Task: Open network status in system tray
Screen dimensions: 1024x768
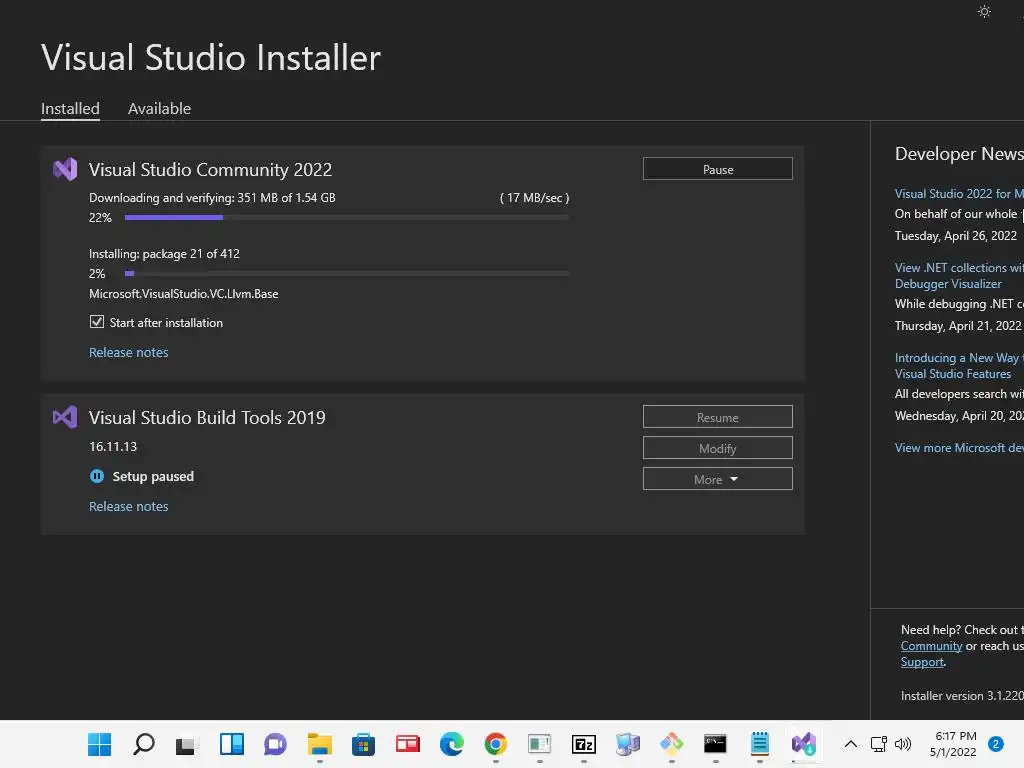Action: (878, 744)
